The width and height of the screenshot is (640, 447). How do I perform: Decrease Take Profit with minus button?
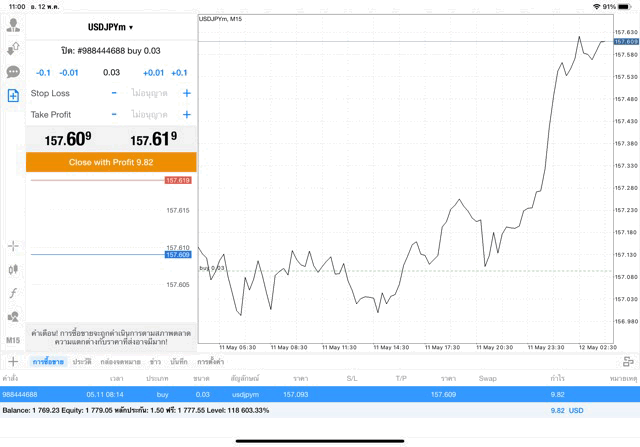tap(114, 114)
